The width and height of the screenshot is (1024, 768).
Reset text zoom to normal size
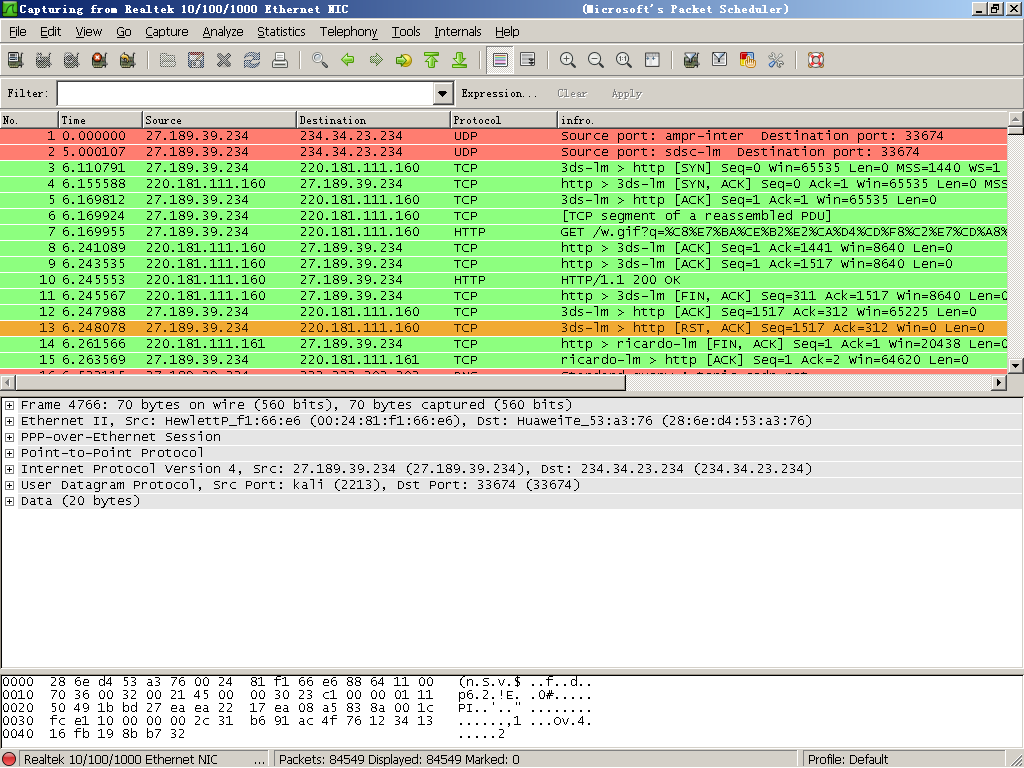point(624,61)
